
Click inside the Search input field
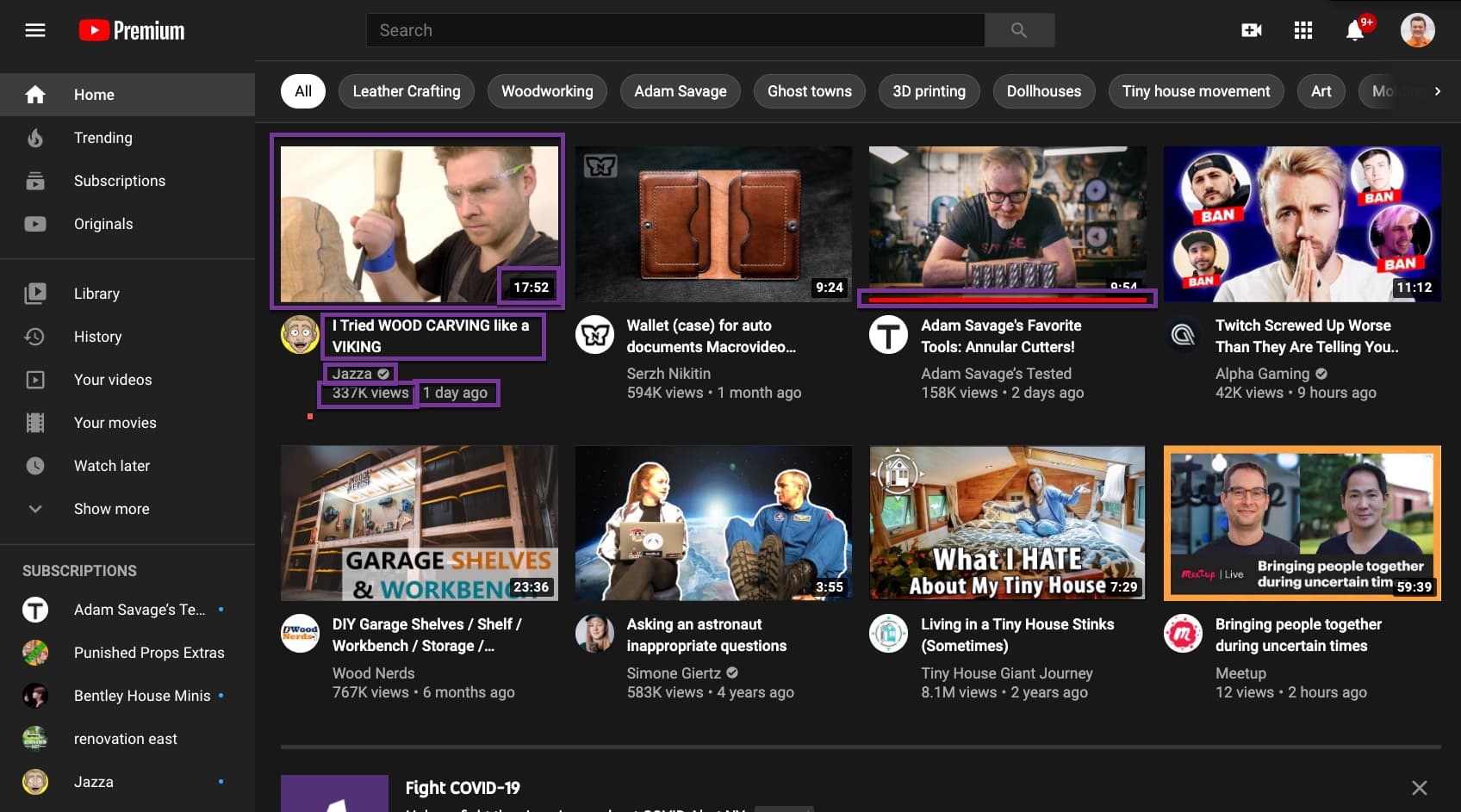(675, 30)
